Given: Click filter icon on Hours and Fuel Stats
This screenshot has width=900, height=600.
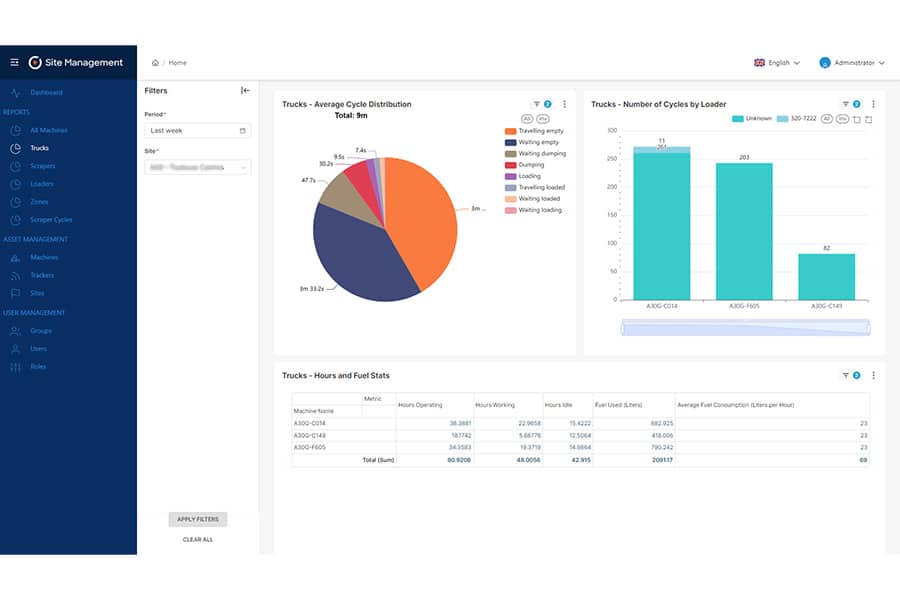Looking at the screenshot, I should [846, 376].
